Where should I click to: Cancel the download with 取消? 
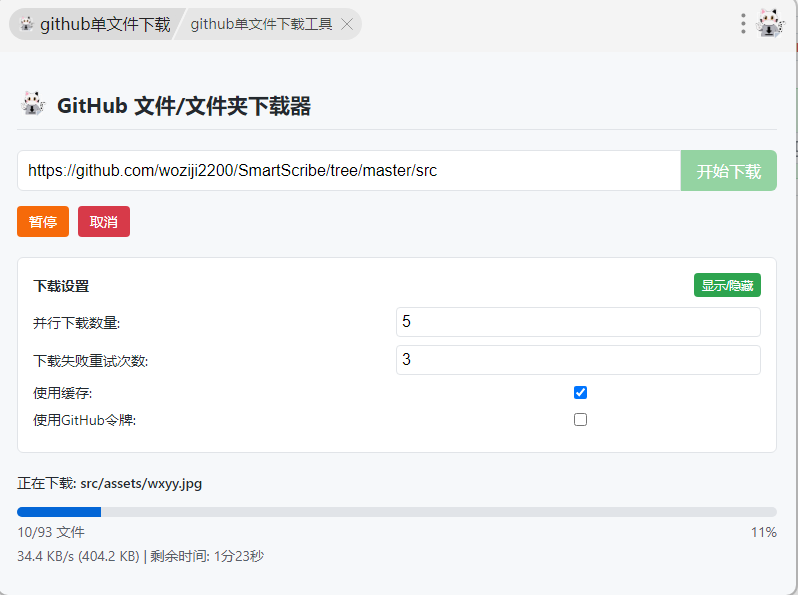[104, 221]
